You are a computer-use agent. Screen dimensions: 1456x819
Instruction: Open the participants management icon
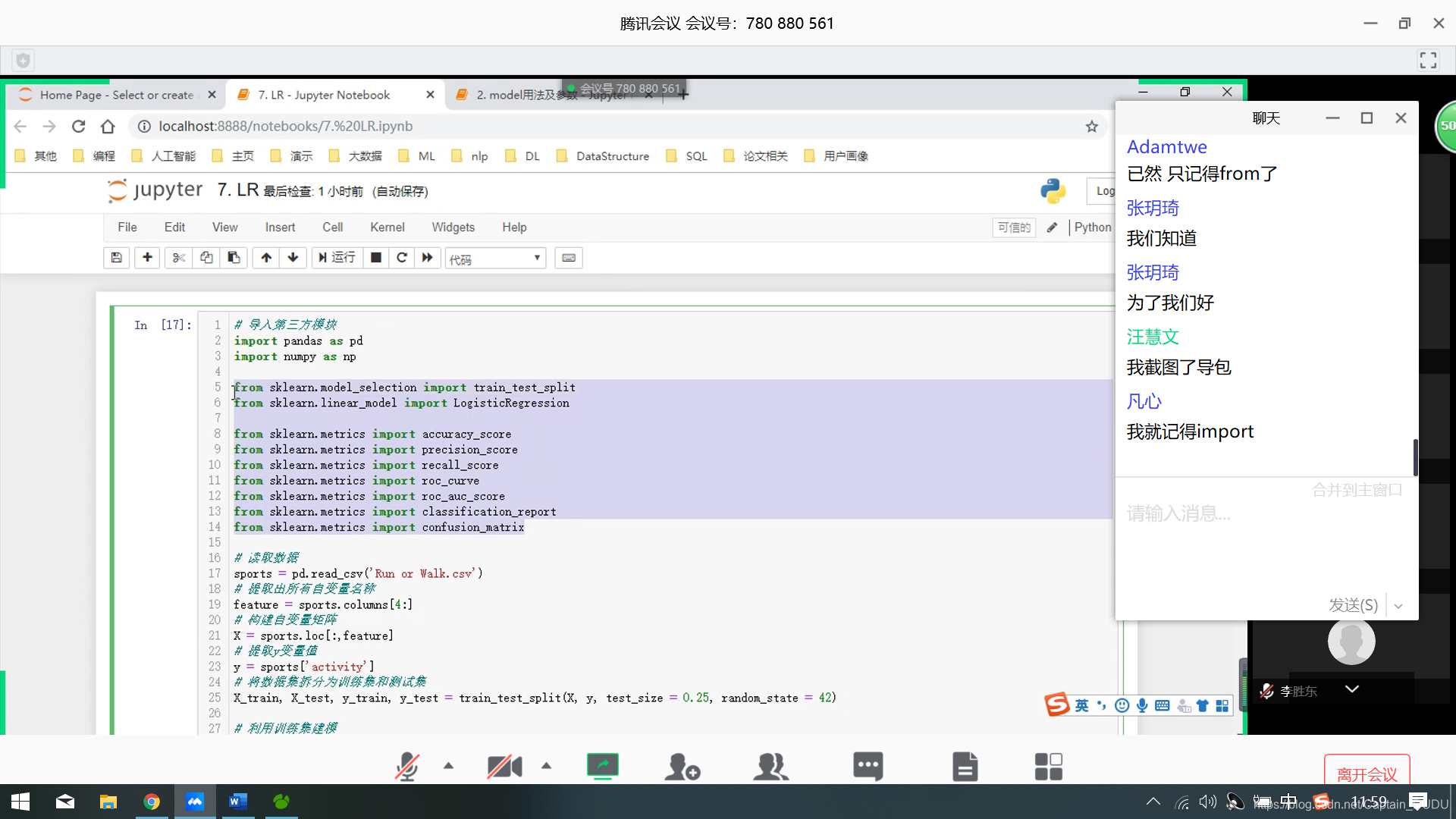tap(770, 766)
